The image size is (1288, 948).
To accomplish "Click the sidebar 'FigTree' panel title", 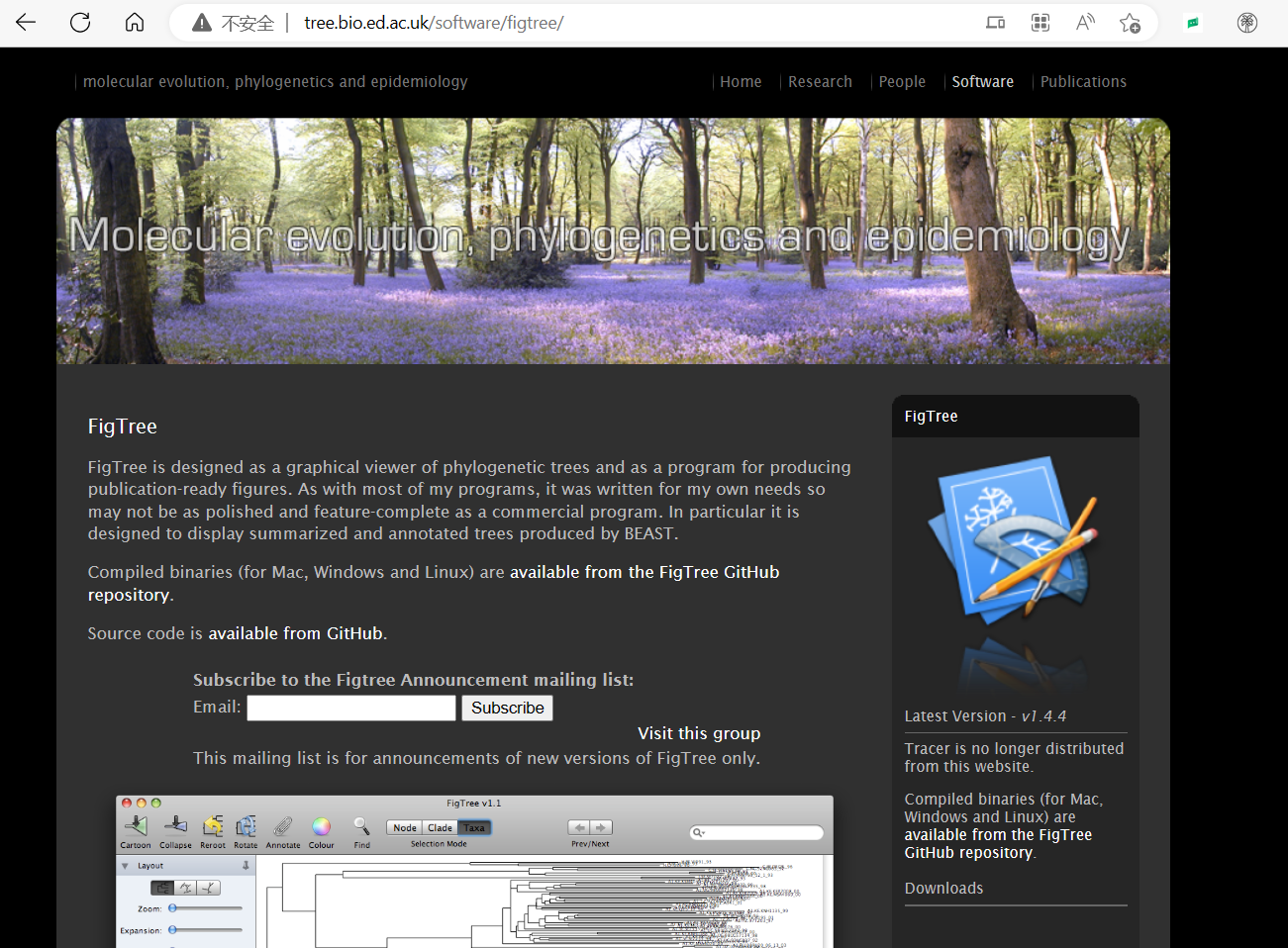I will coord(931,417).
